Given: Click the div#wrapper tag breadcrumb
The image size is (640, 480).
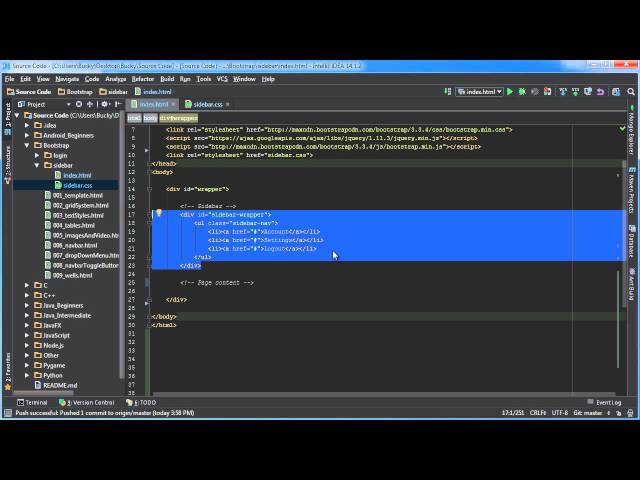Looking at the screenshot, I should point(178,118).
